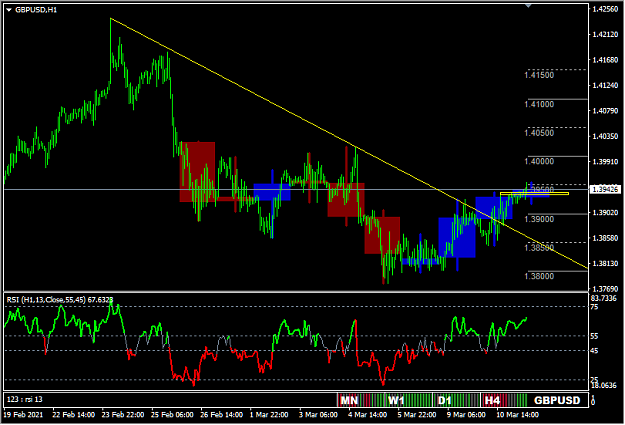Click price scale value 1.39910

(x=605, y=162)
